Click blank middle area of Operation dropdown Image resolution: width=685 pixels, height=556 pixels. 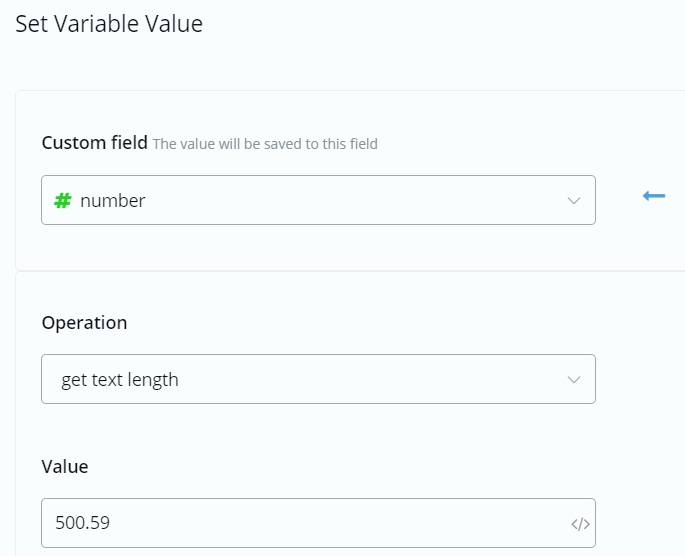pyautogui.click(x=370, y=379)
